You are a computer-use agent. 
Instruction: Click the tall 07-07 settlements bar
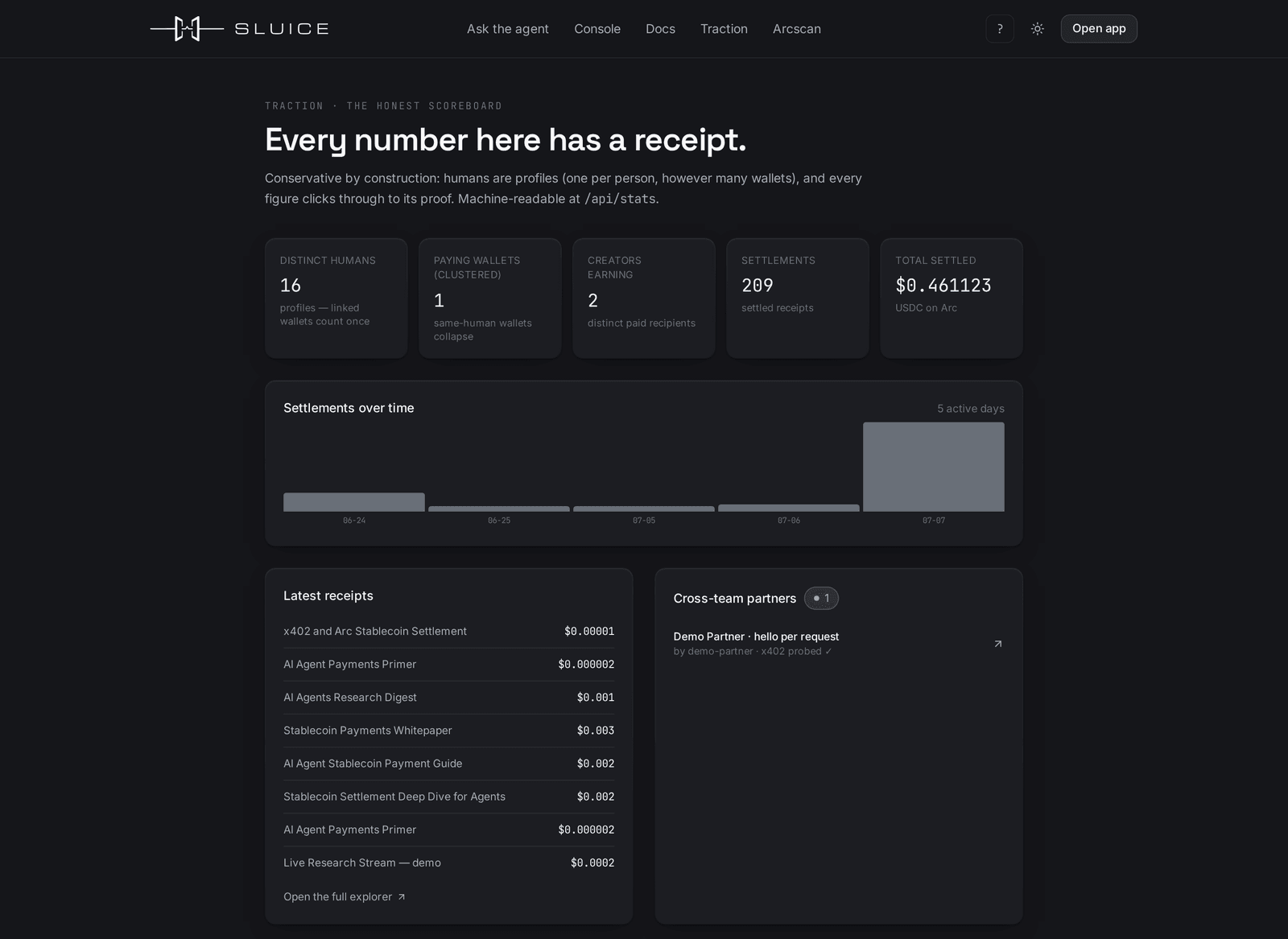934,467
